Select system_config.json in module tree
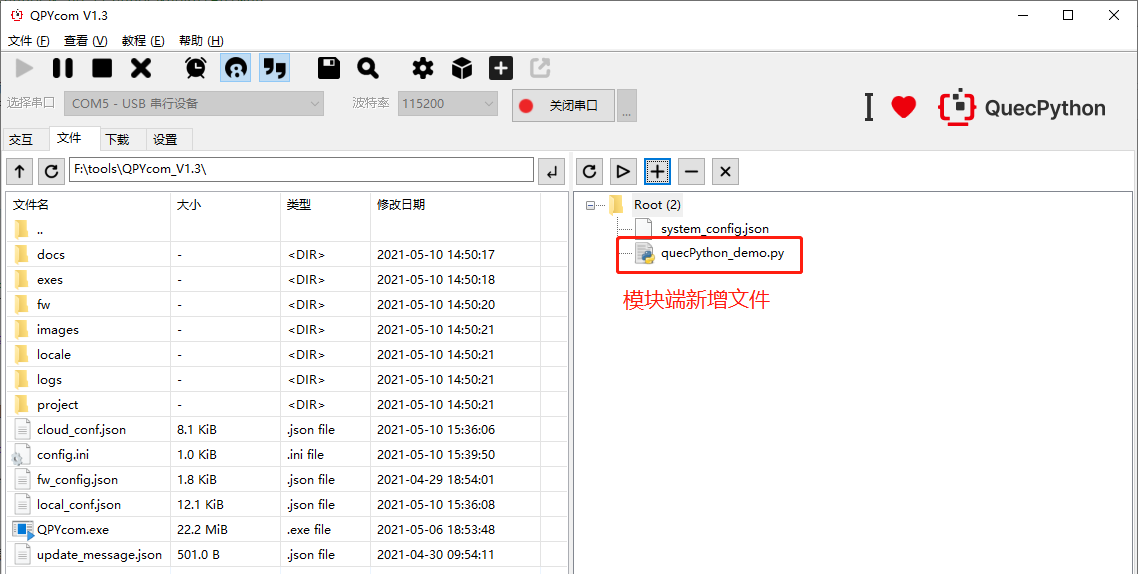 click(714, 229)
